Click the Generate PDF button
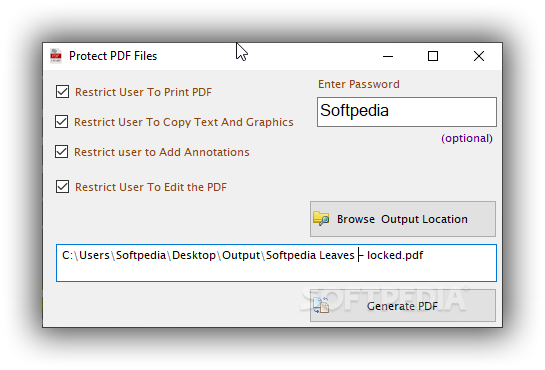The width and height of the screenshot is (545, 370). [403, 306]
